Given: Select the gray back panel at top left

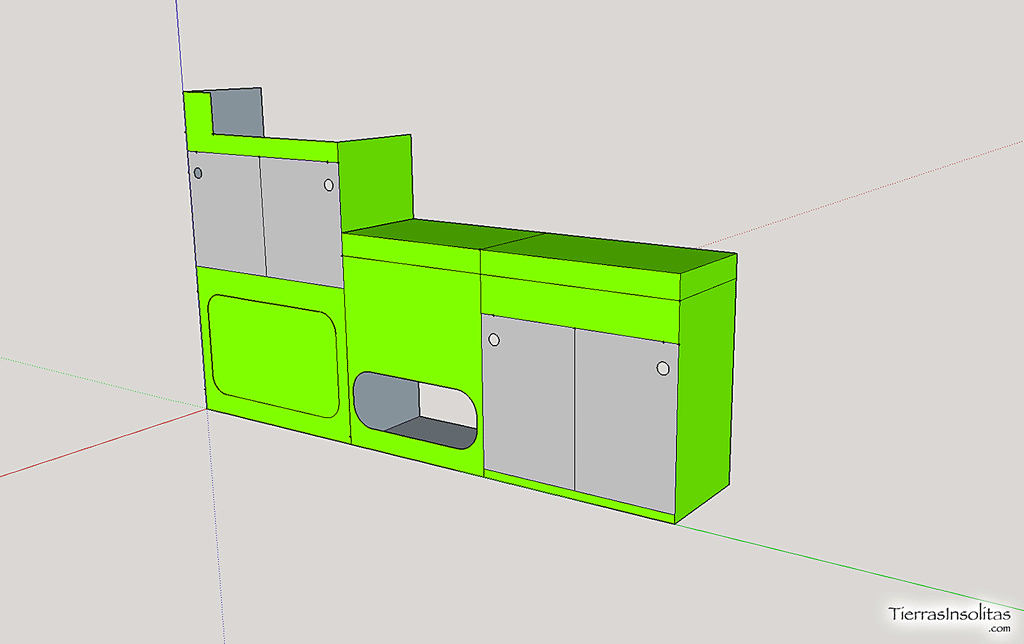Looking at the screenshot, I should (238, 112).
